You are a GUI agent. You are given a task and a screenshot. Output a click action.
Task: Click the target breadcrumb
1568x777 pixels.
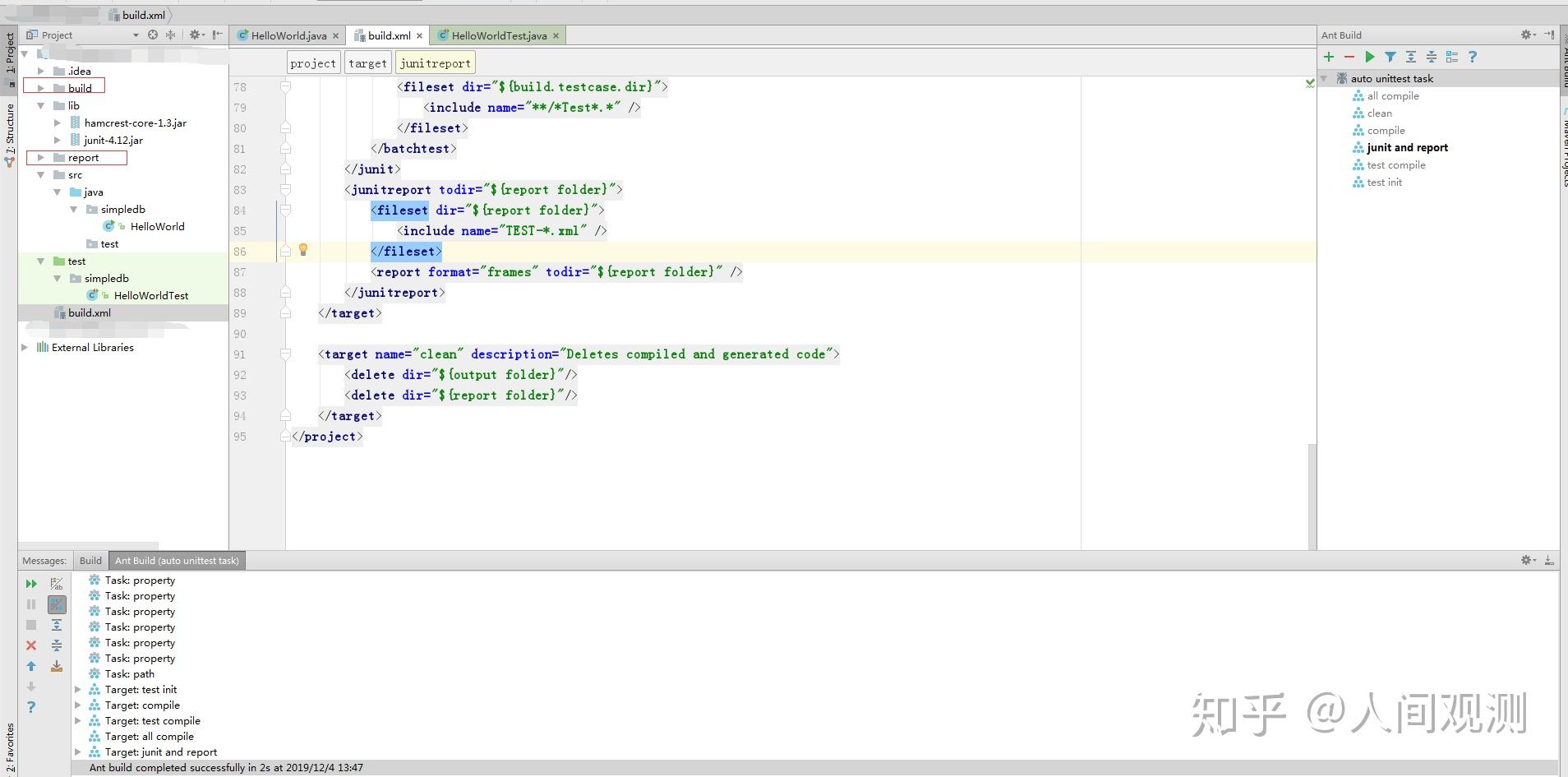pos(367,63)
